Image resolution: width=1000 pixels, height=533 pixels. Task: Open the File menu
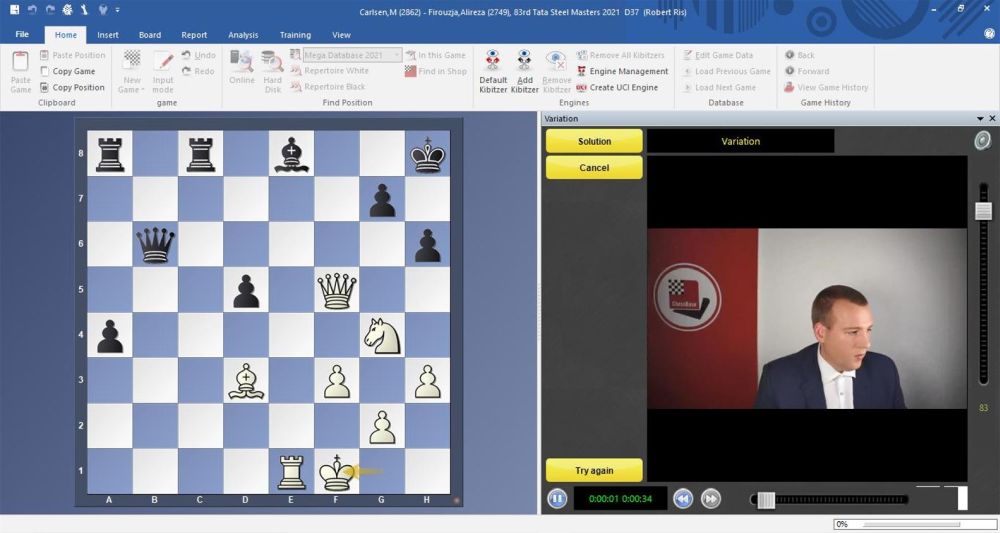(x=22, y=35)
